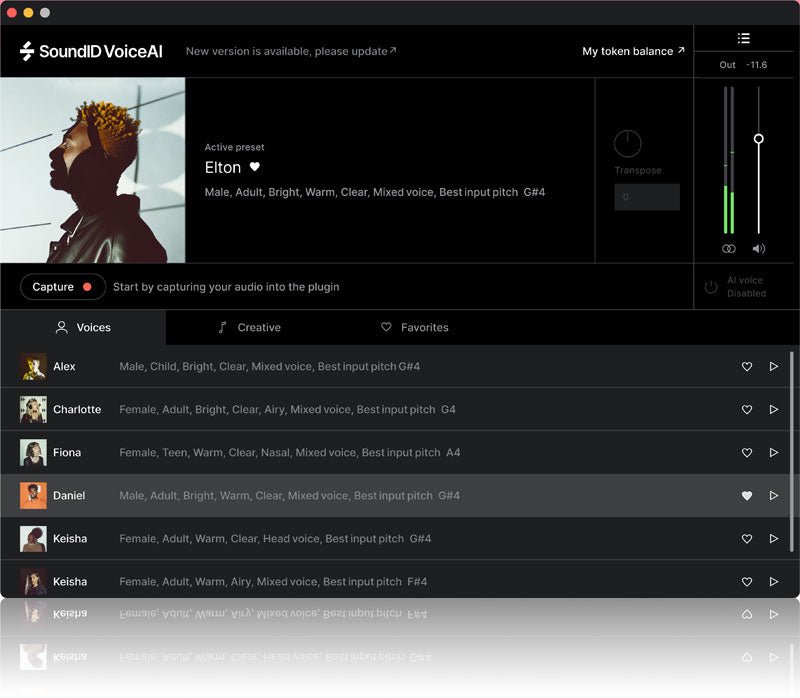Click the Transpose value field

(647, 196)
